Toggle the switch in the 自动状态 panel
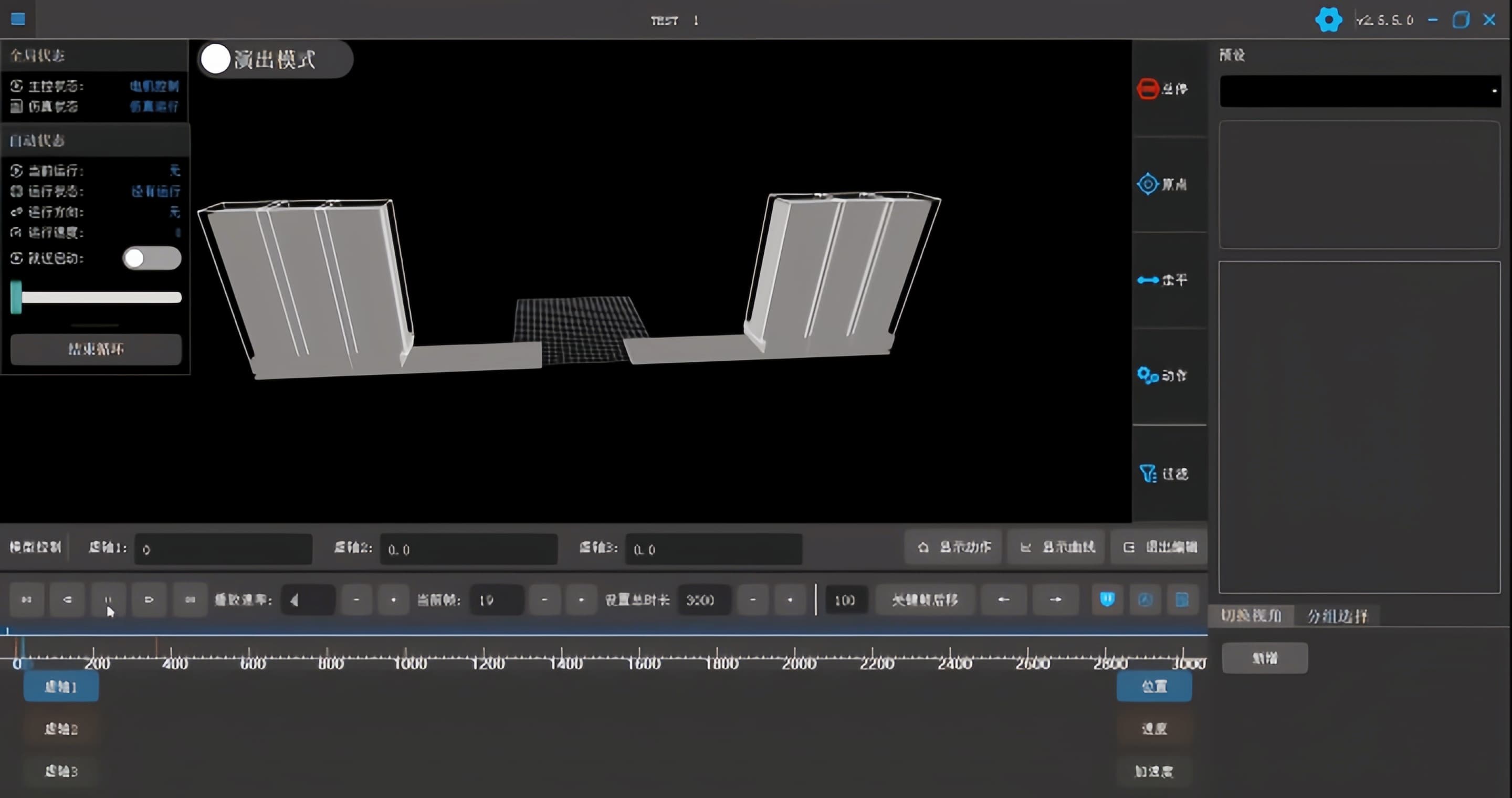The image size is (1512, 798). tap(151, 258)
